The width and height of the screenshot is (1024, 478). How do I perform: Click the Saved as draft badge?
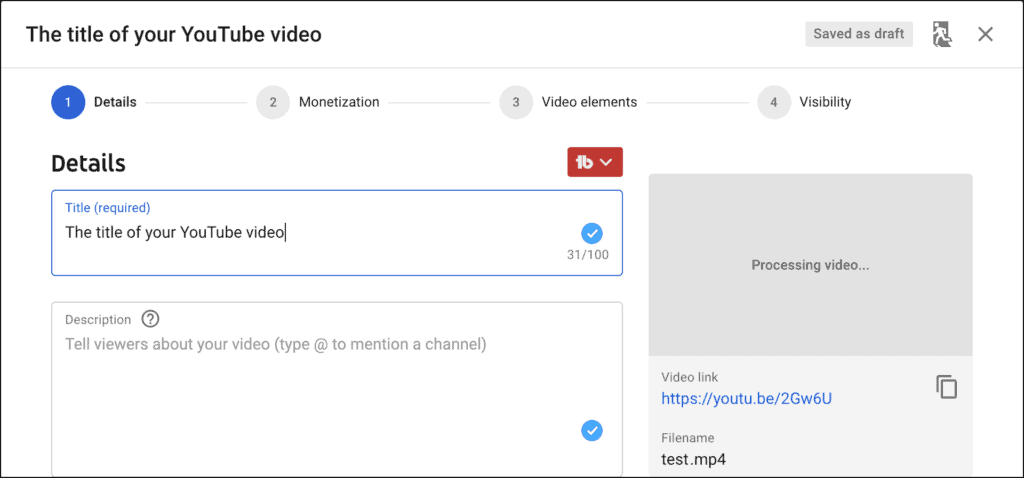point(858,34)
